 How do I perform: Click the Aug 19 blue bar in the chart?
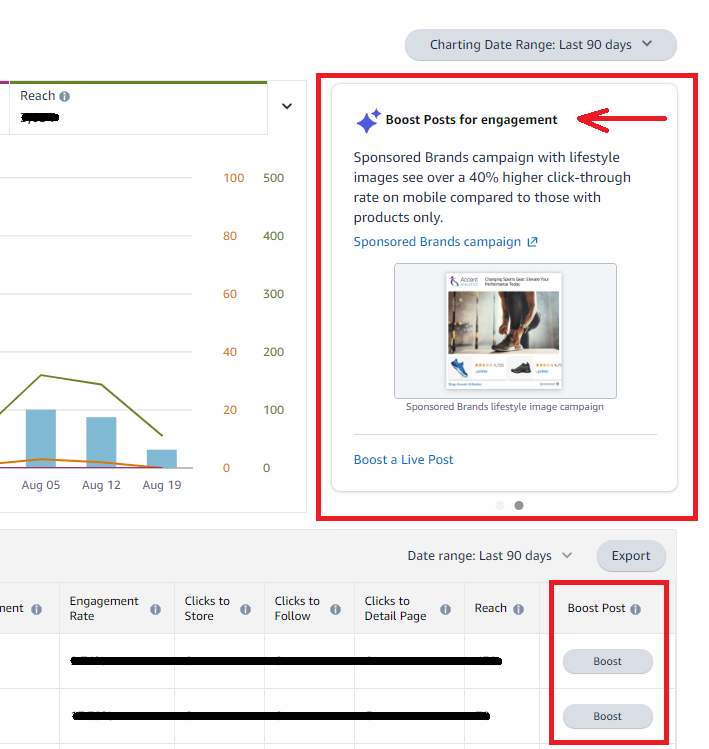coord(161,459)
